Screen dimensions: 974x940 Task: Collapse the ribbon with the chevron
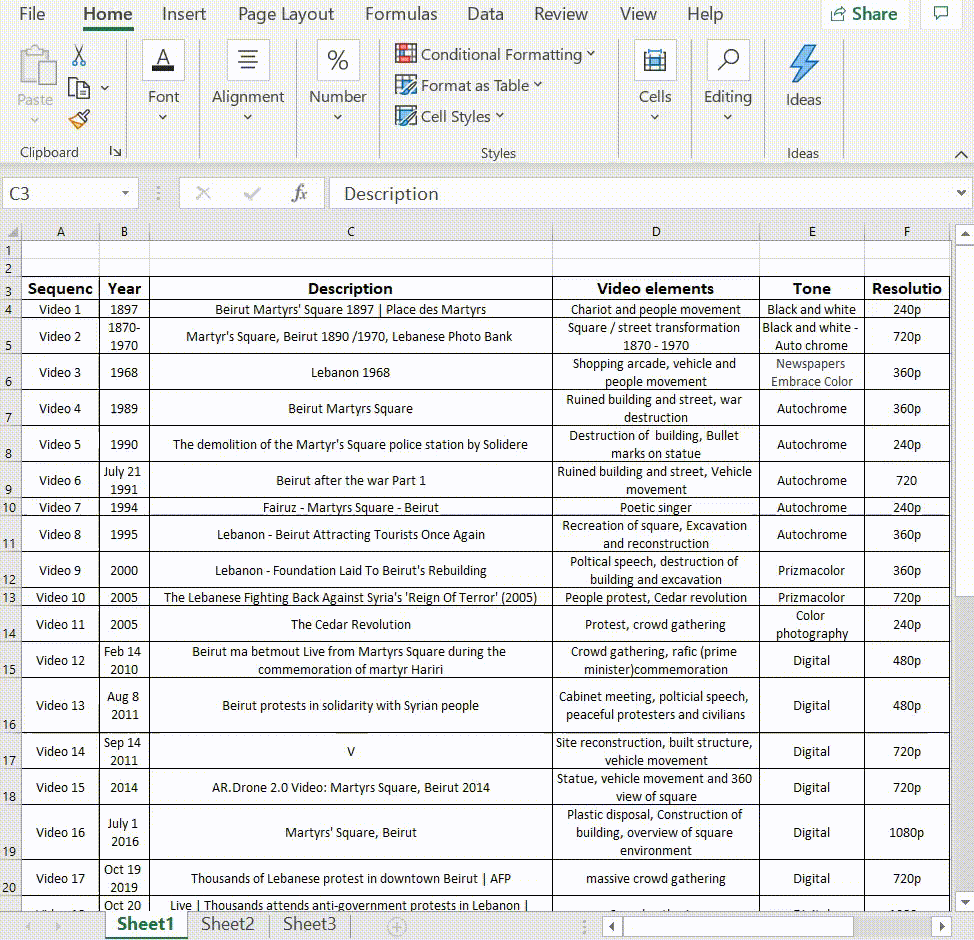(961, 154)
